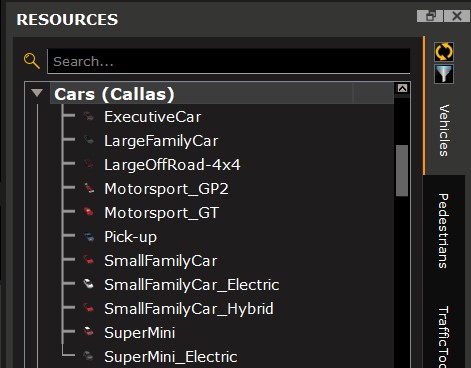Click the SmallFamilyCar_Hybrid car icon
The image size is (471, 368).
pyautogui.click(x=89, y=308)
